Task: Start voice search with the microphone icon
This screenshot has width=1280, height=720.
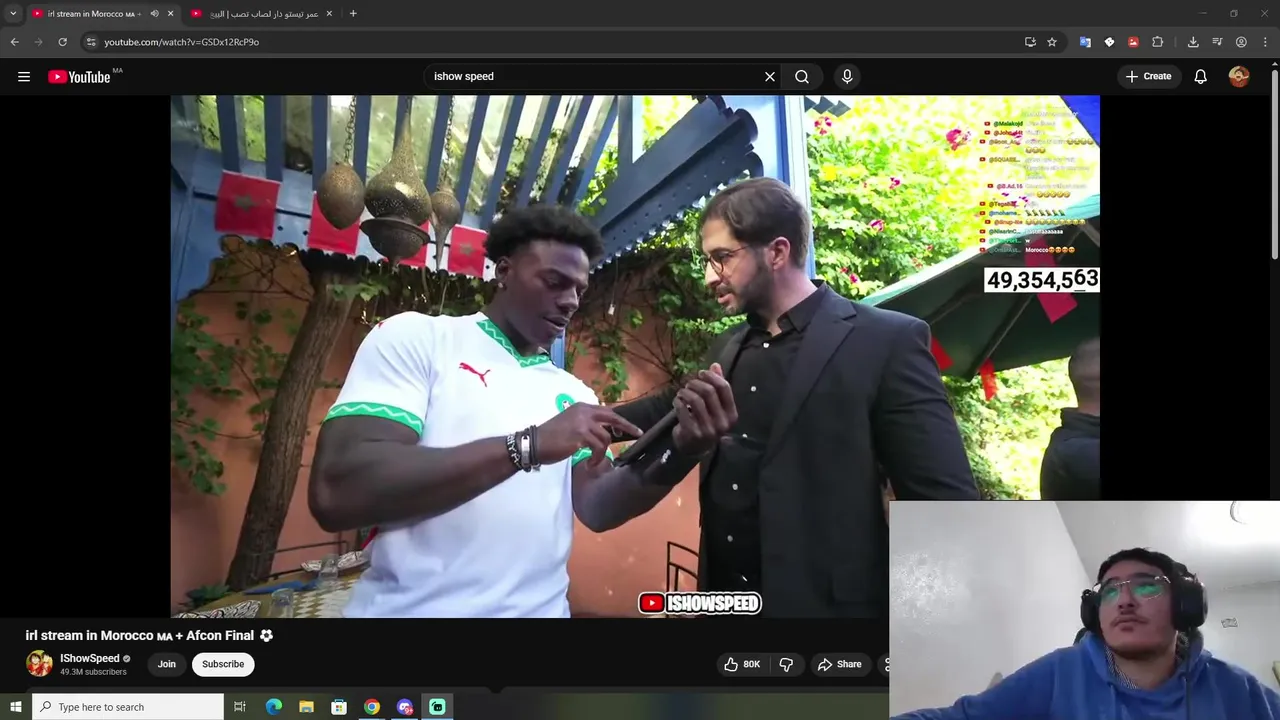Action: click(x=847, y=76)
